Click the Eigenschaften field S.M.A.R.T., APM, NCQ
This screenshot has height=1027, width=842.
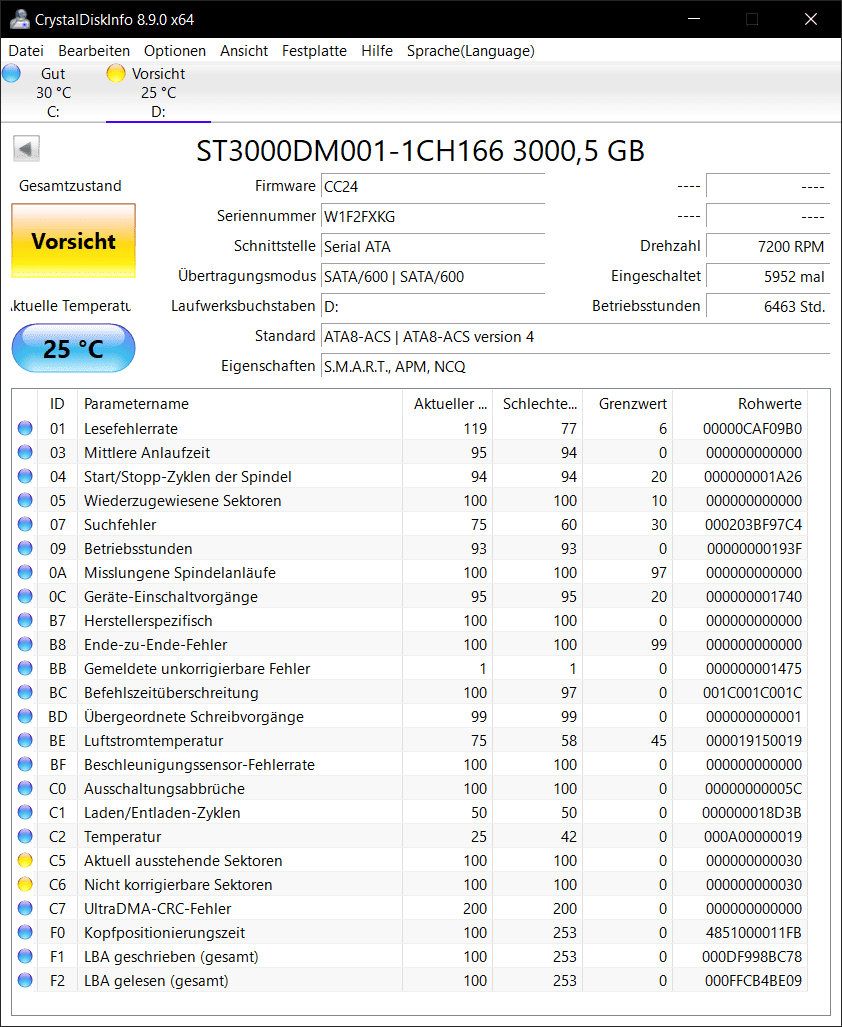pos(576,367)
